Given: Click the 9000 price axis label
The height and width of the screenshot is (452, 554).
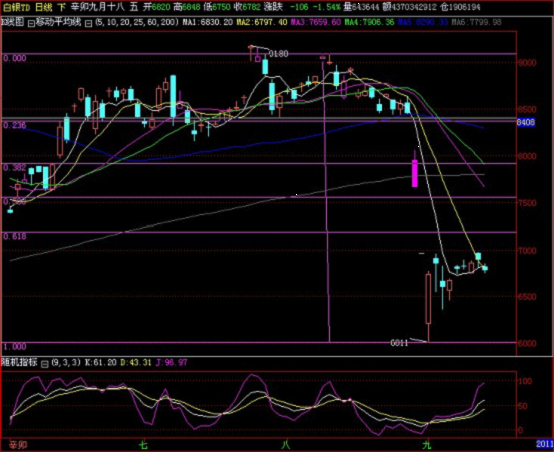Looking at the screenshot, I should coord(527,63).
